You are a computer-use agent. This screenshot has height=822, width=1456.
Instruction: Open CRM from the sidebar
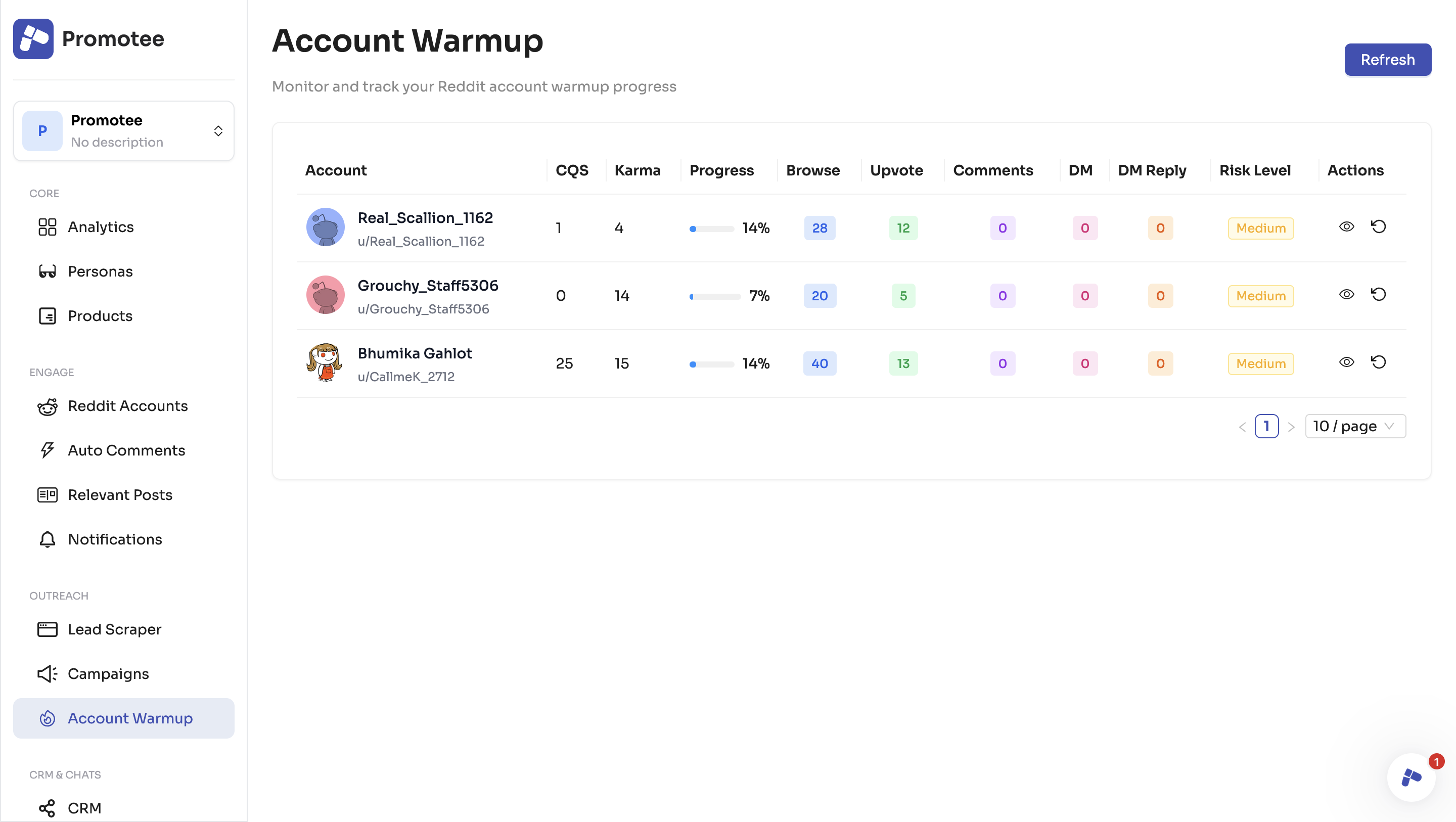[x=123, y=808]
